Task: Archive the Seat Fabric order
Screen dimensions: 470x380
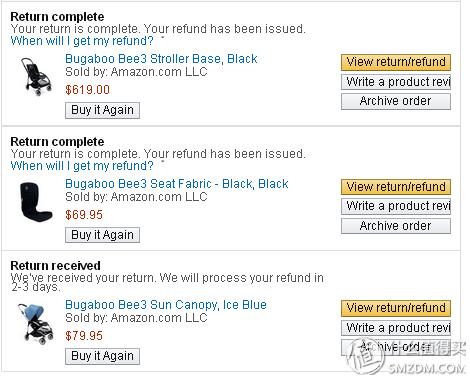Action: pyautogui.click(x=396, y=226)
